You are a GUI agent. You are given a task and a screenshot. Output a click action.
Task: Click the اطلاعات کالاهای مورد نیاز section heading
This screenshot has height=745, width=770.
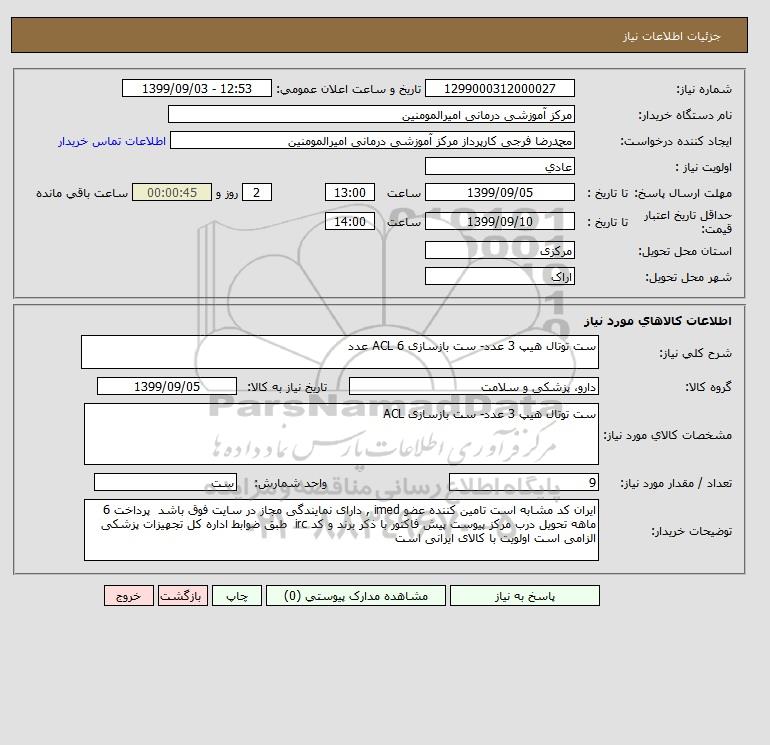click(658, 321)
